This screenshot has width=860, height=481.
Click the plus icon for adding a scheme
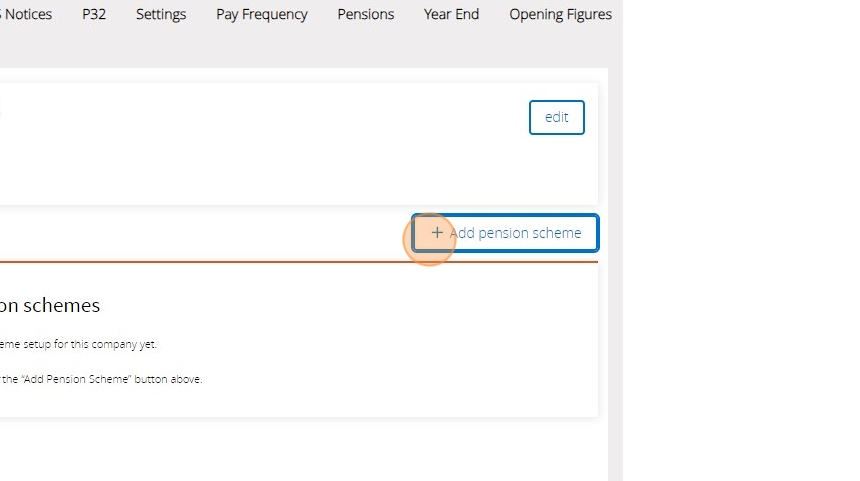pos(437,233)
